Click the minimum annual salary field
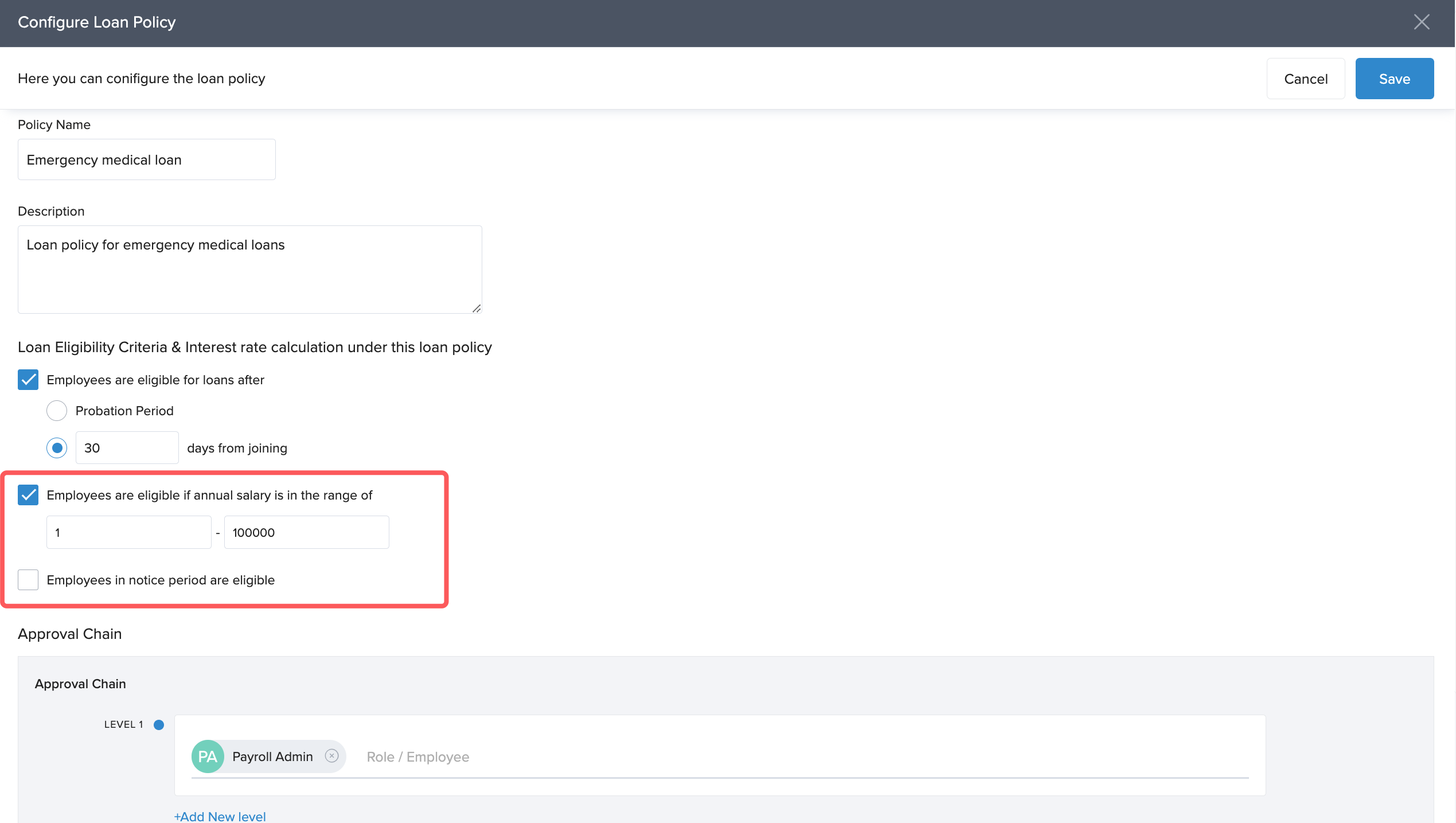1456x823 pixels. pos(128,532)
